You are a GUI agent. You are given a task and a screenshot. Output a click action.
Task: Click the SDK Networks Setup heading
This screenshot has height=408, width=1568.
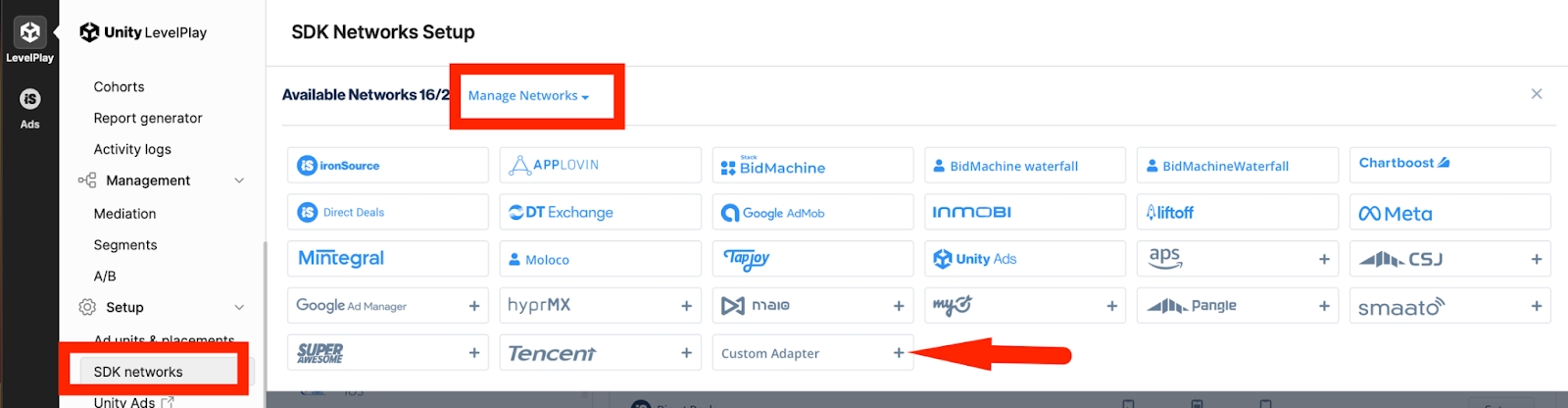[383, 32]
